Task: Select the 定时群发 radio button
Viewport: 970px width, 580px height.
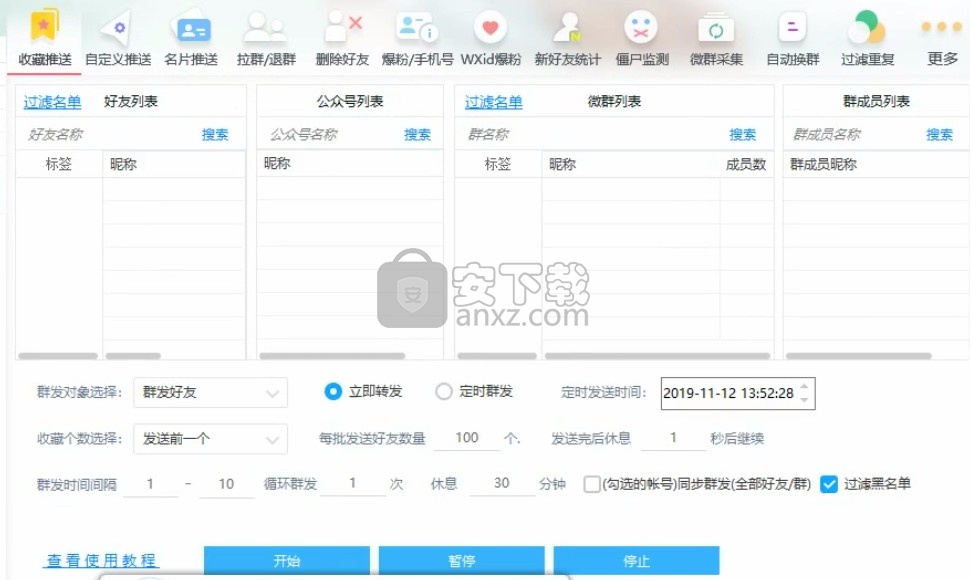Action: click(x=444, y=391)
